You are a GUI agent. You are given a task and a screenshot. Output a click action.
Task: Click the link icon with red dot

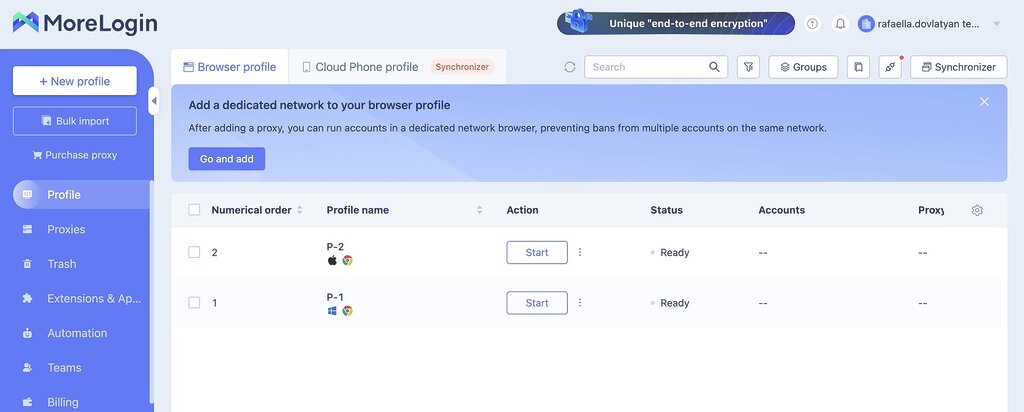pos(890,67)
